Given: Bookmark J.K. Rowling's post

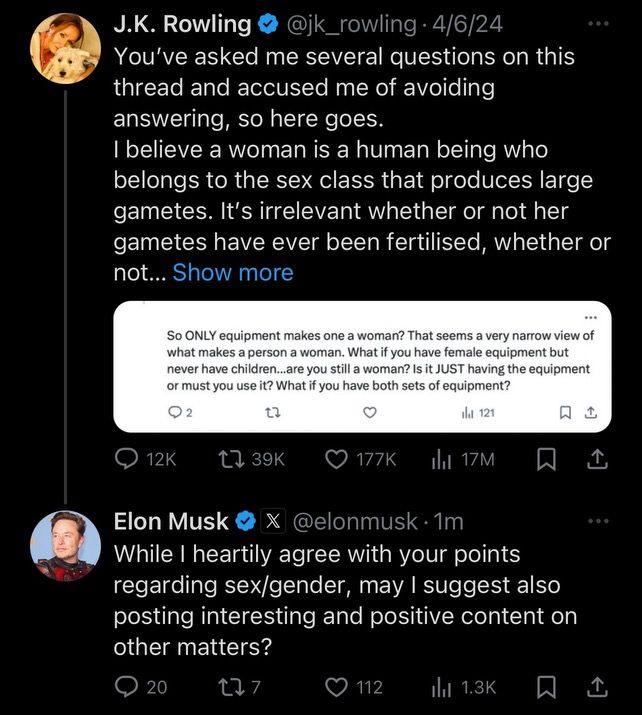Looking at the screenshot, I should pos(547,459).
